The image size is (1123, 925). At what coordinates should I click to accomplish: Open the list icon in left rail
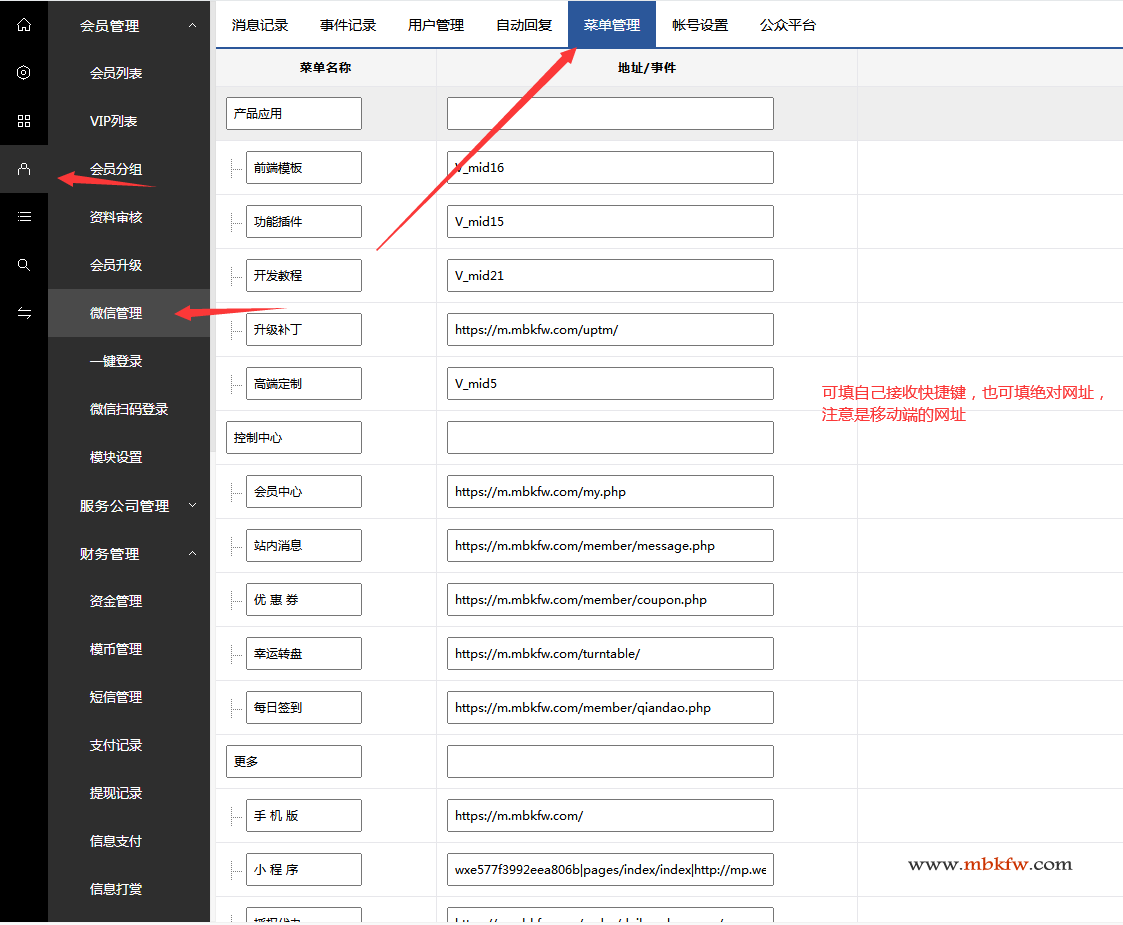[x=24, y=217]
